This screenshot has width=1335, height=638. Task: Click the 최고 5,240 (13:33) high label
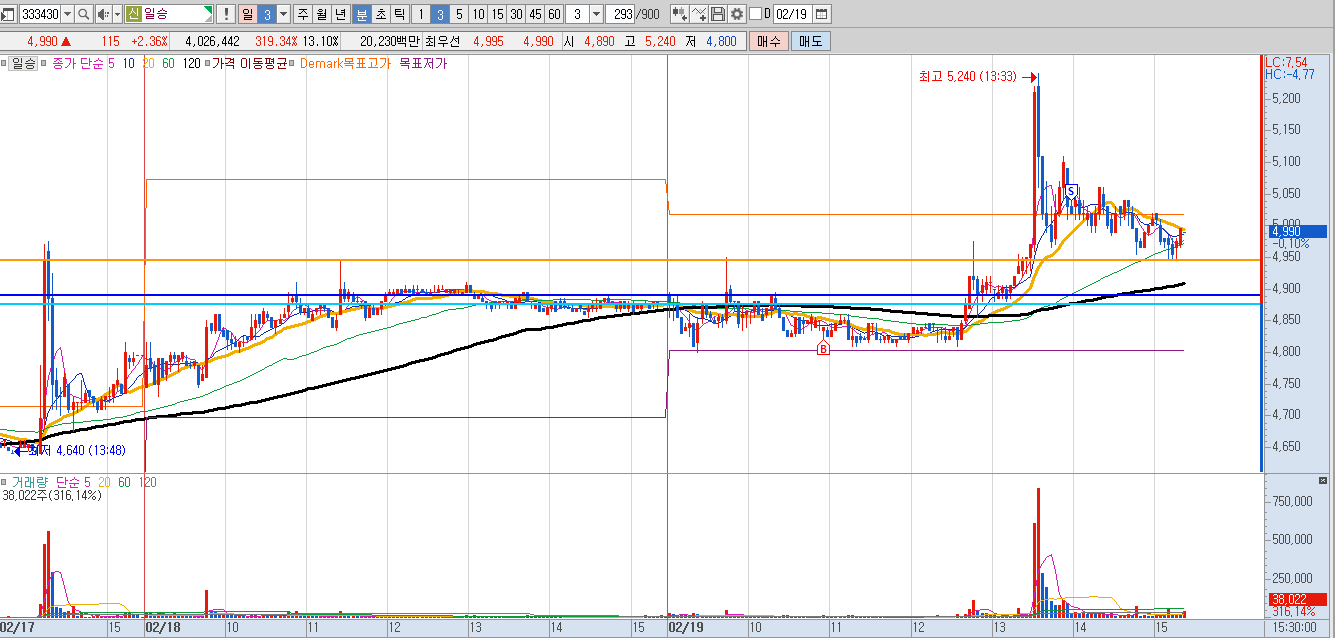coord(967,76)
